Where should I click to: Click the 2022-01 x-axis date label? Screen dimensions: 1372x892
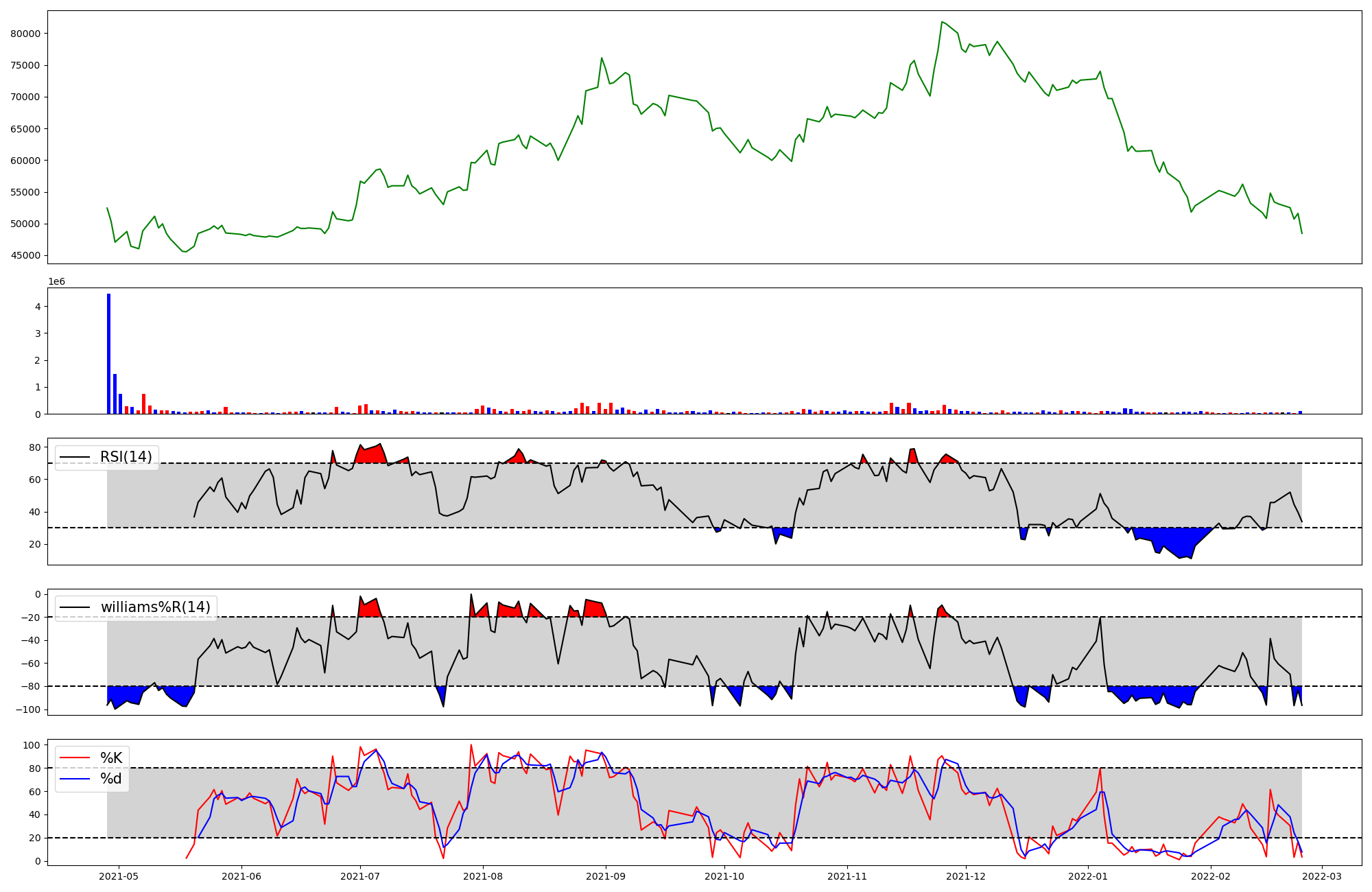pyautogui.click(x=1088, y=876)
